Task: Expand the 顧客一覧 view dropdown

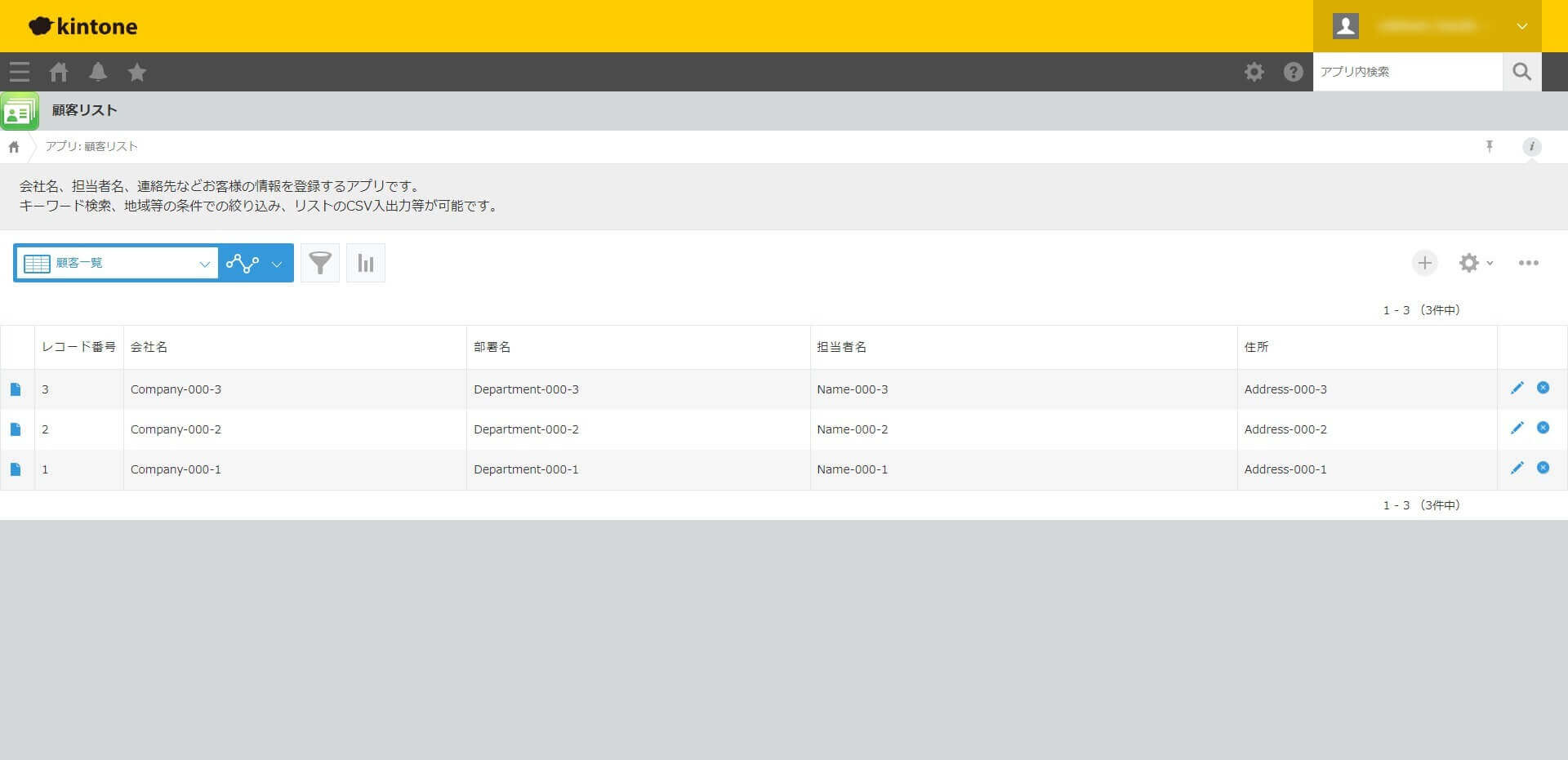Action: point(117,263)
